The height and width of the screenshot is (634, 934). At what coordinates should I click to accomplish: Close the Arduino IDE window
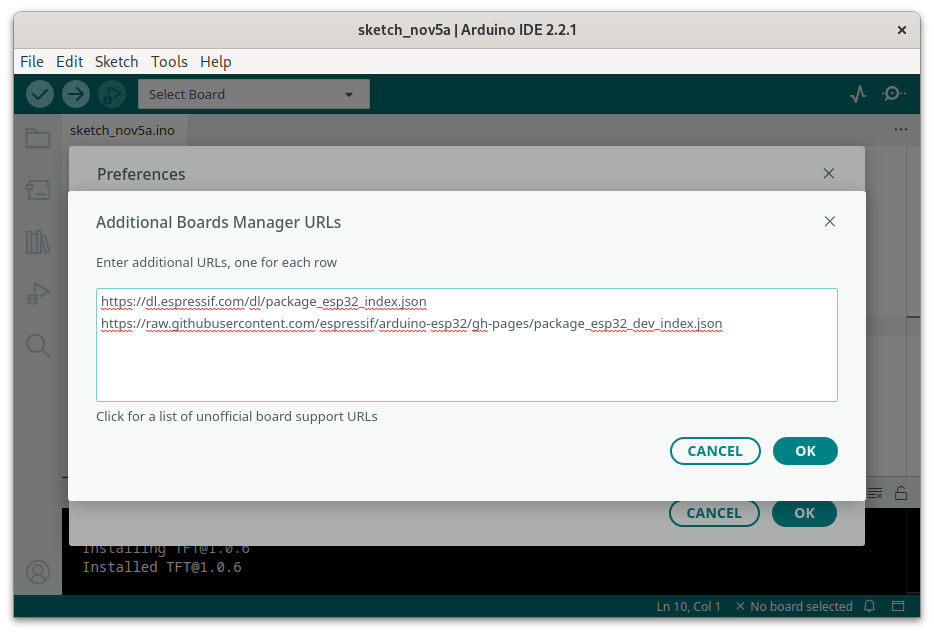coord(902,30)
